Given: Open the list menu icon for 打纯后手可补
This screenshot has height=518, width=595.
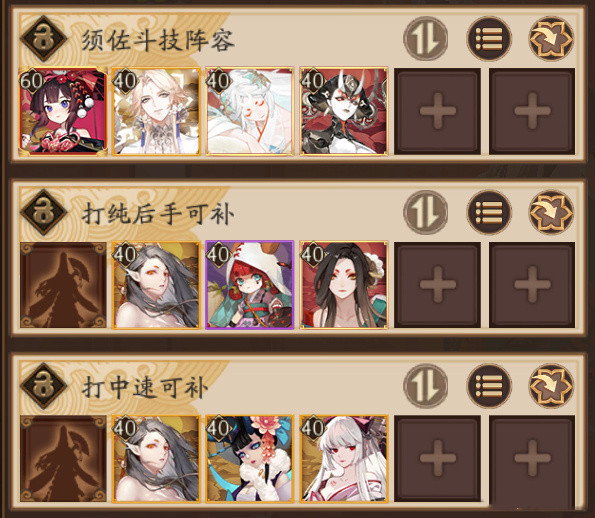Looking at the screenshot, I should [x=489, y=213].
